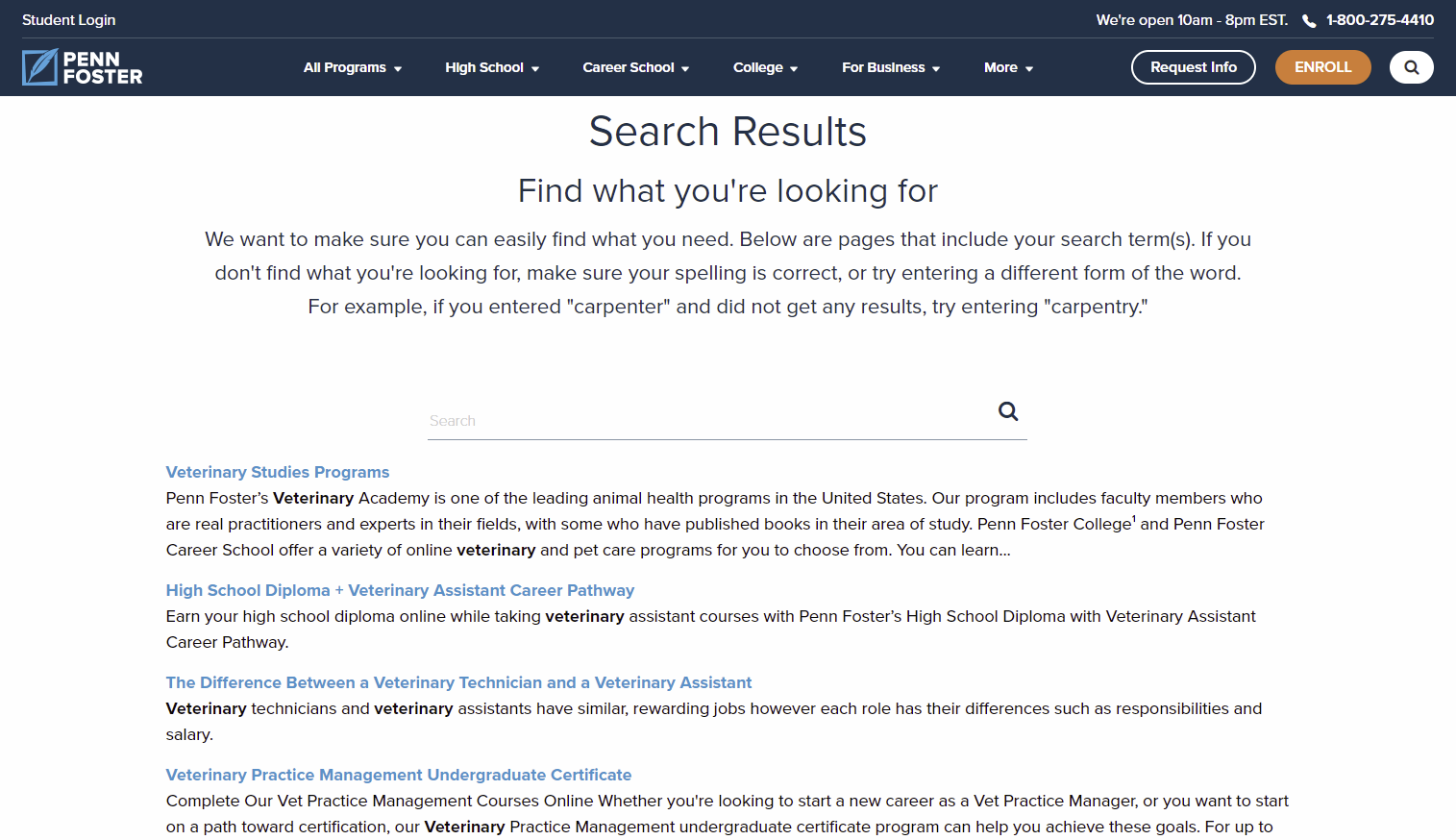Viewport: 1456px width, 840px height.
Task: Click the Request Info button
Action: tap(1193, 67)
